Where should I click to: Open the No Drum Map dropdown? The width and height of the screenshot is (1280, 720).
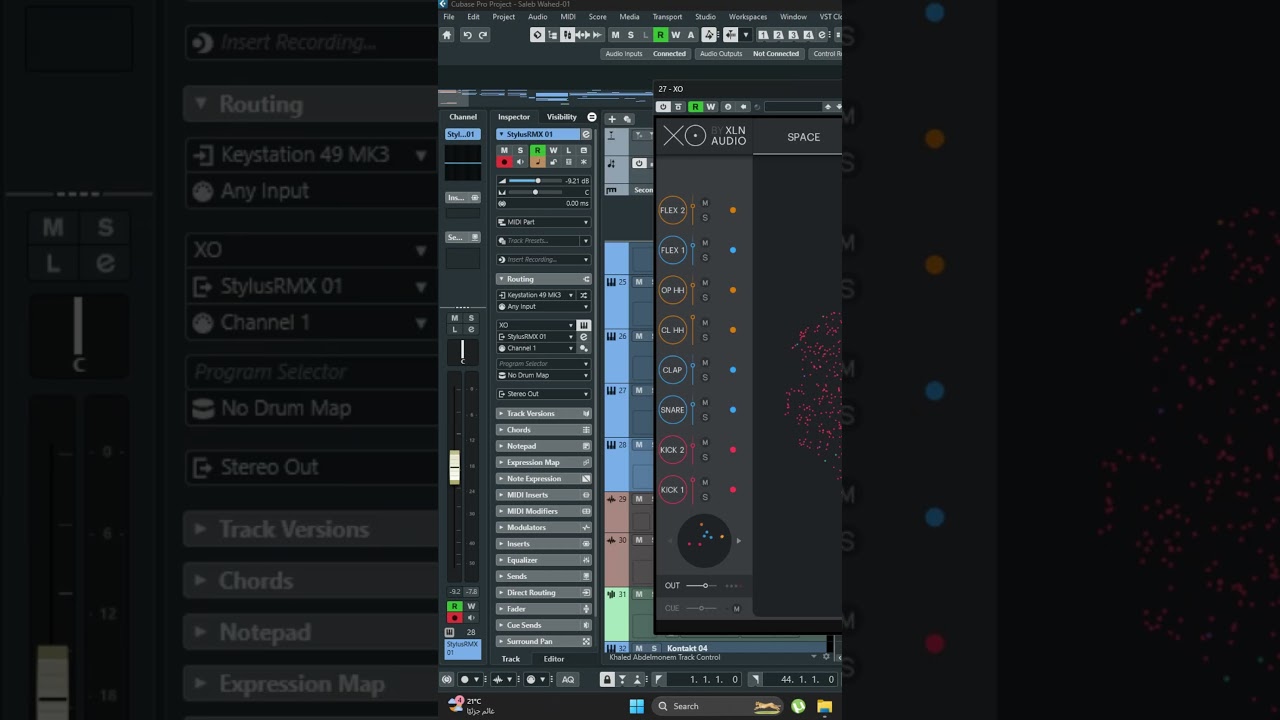tap(544, 375)
